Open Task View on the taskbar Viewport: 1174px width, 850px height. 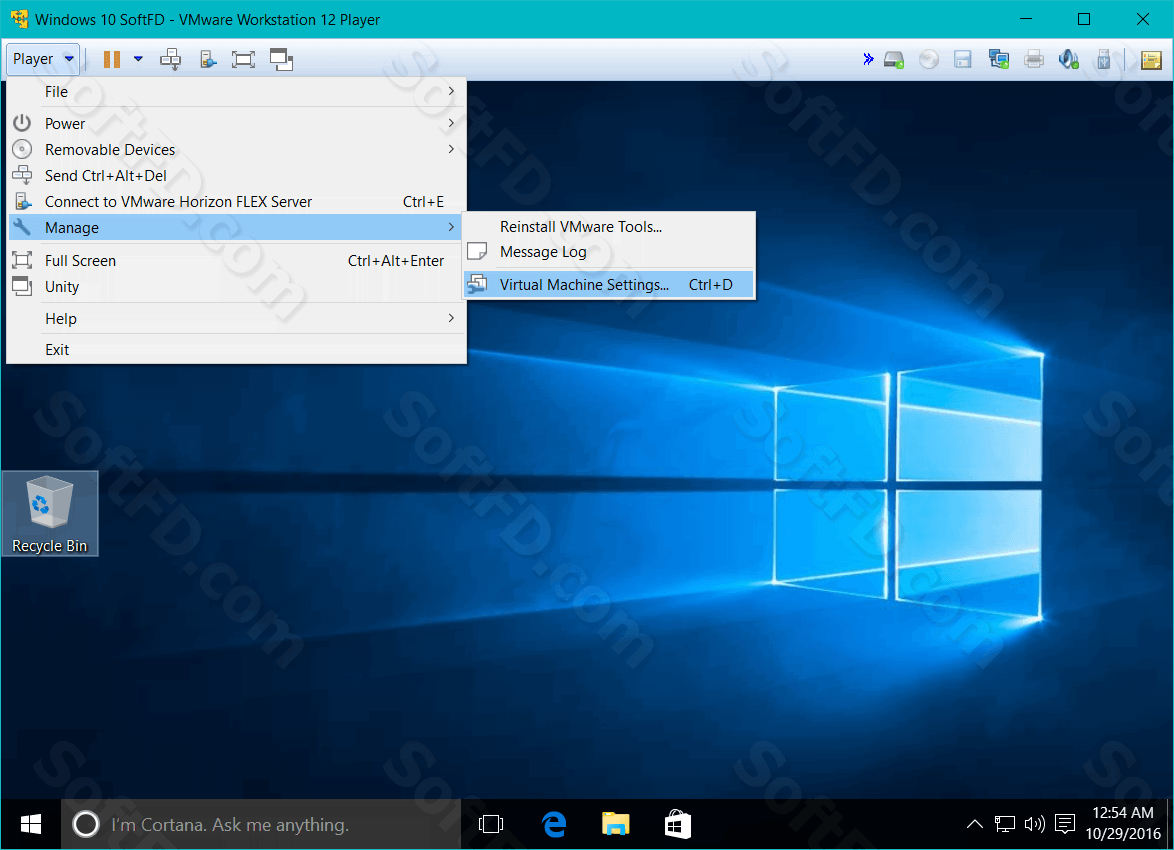pyautogui.click(x=491, y=825)
